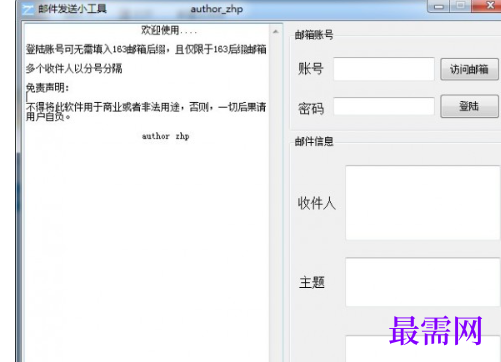
Task: Click the 访问邮箱 button
Action: 469,69
